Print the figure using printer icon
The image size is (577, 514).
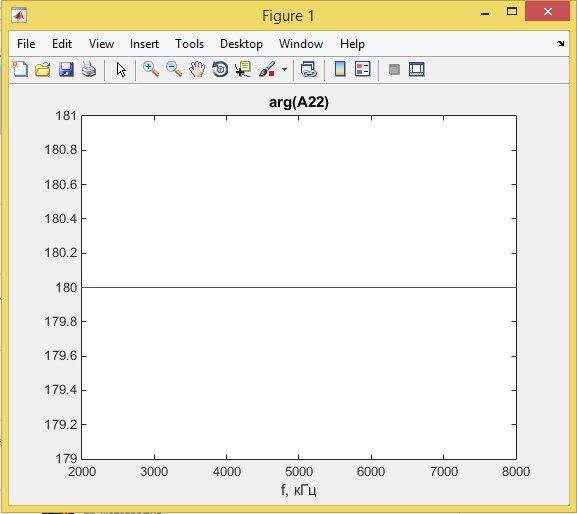point(89,69)
